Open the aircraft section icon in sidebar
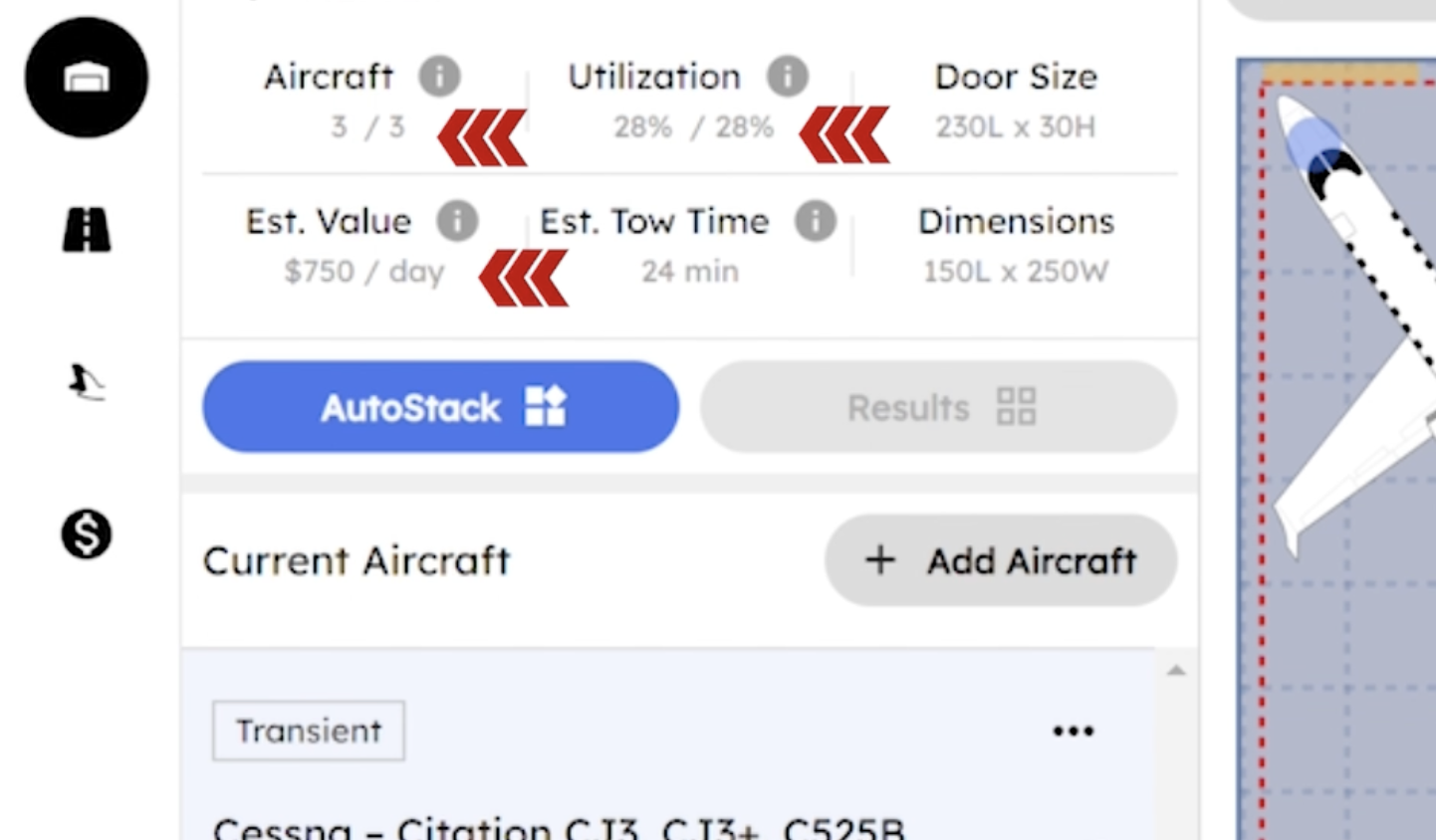This screenshot has width=1436, height=840. [x=87, y=382]
